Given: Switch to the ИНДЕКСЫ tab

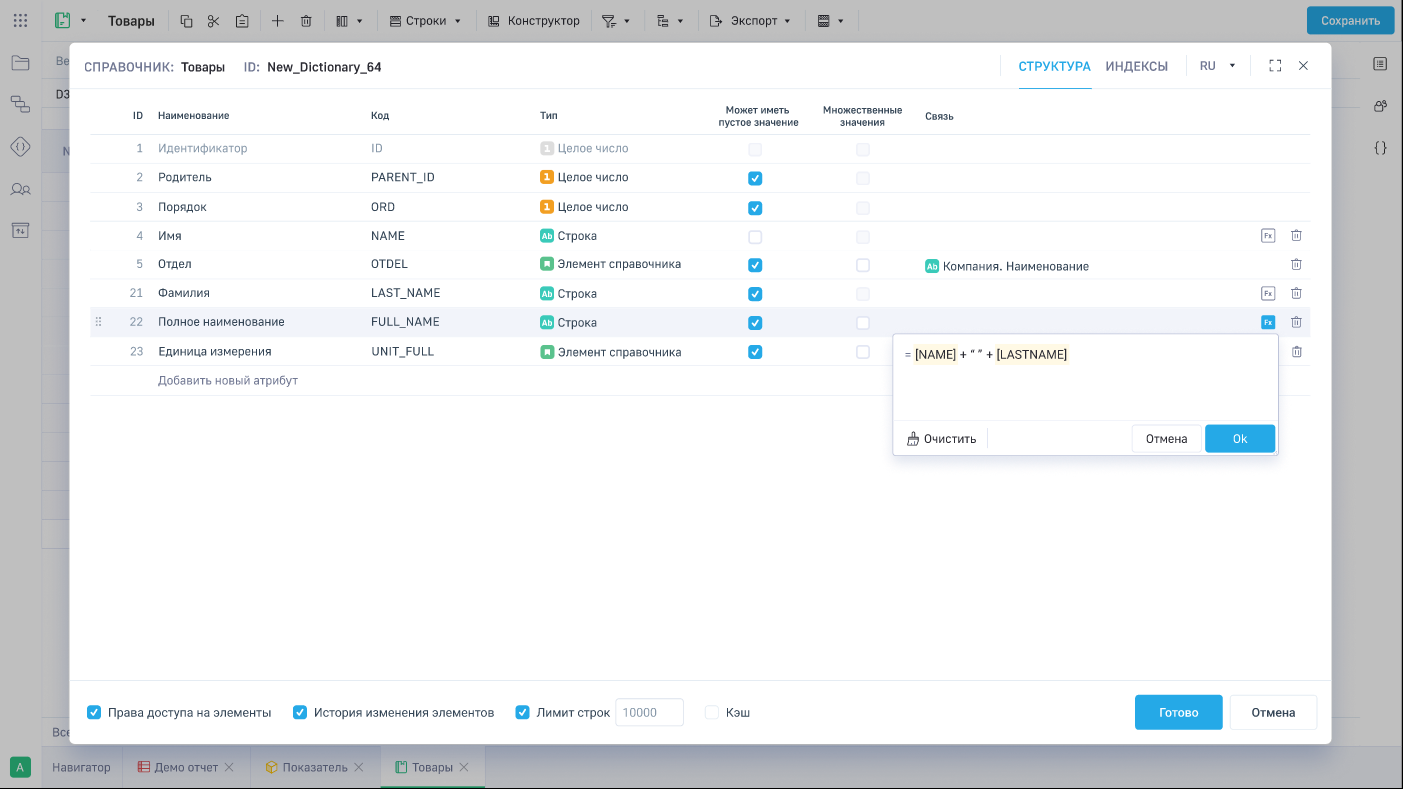Looking at the screenshot, I should click(x=1136, y=66).
